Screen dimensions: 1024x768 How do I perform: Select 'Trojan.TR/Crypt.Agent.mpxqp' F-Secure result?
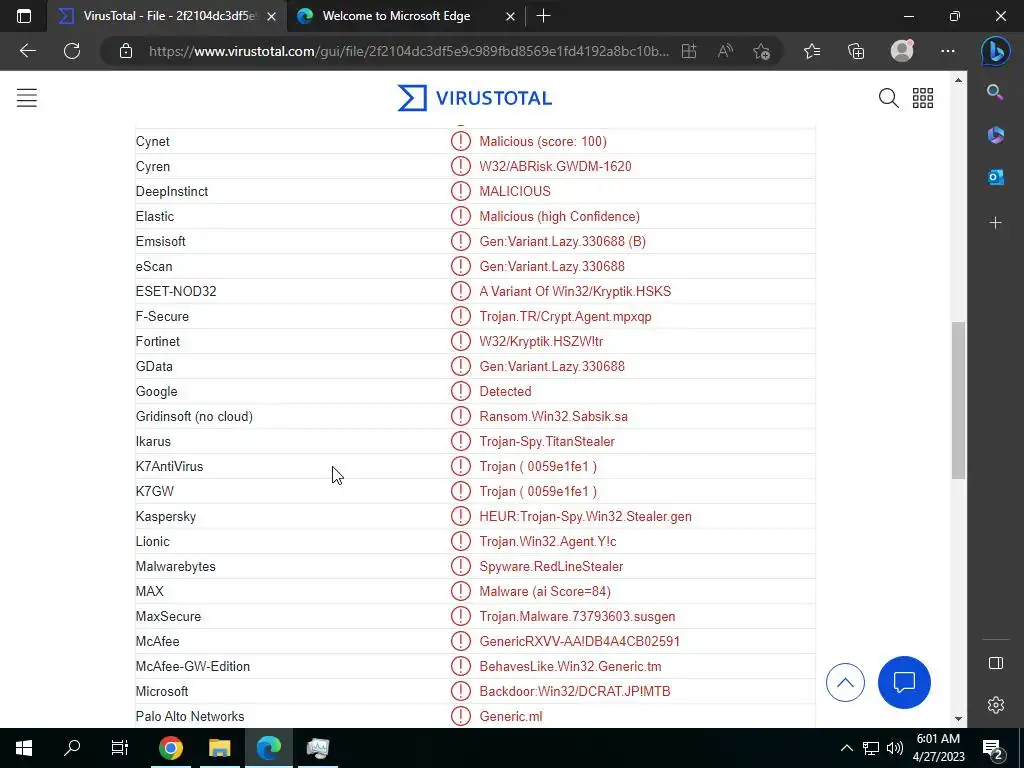(565, 316)
